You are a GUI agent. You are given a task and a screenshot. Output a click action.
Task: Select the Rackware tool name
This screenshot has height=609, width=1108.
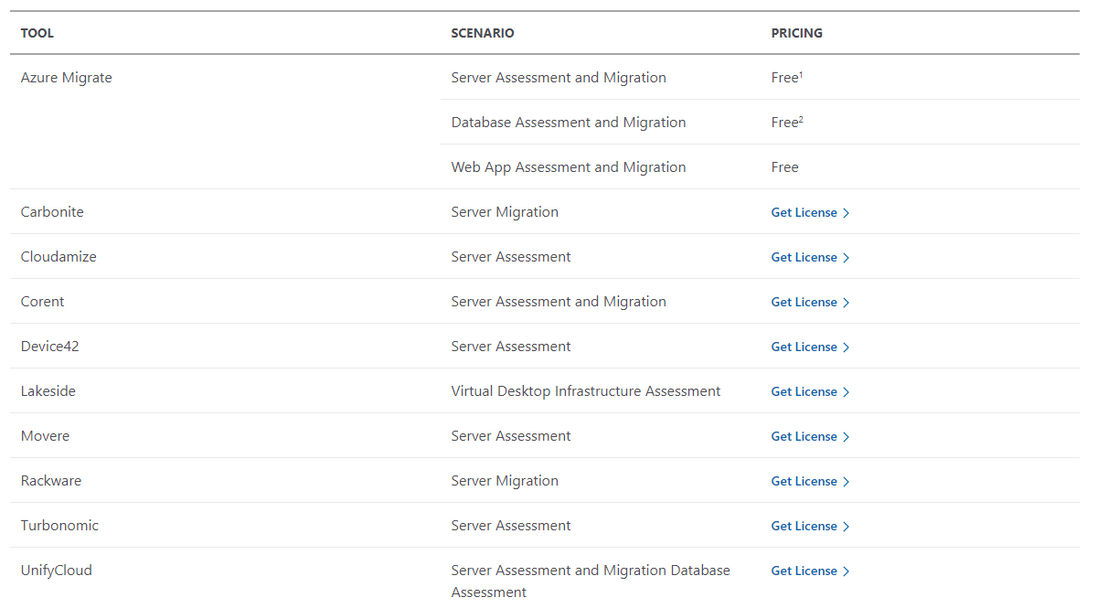pyautogui.click(x=51, y=480)
